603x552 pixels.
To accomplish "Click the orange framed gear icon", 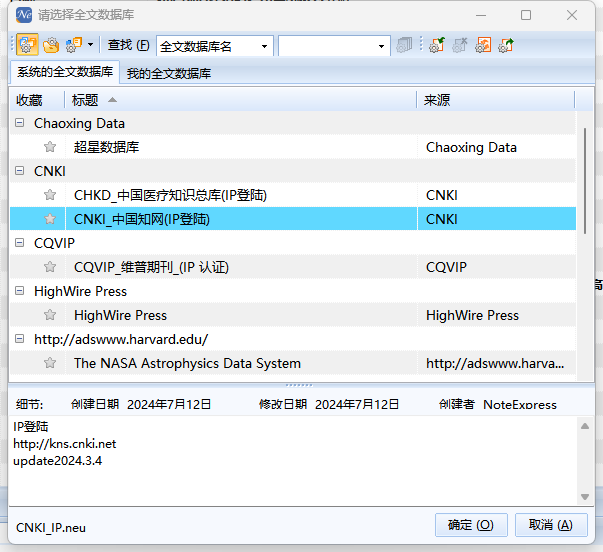I will pos(483,45).
